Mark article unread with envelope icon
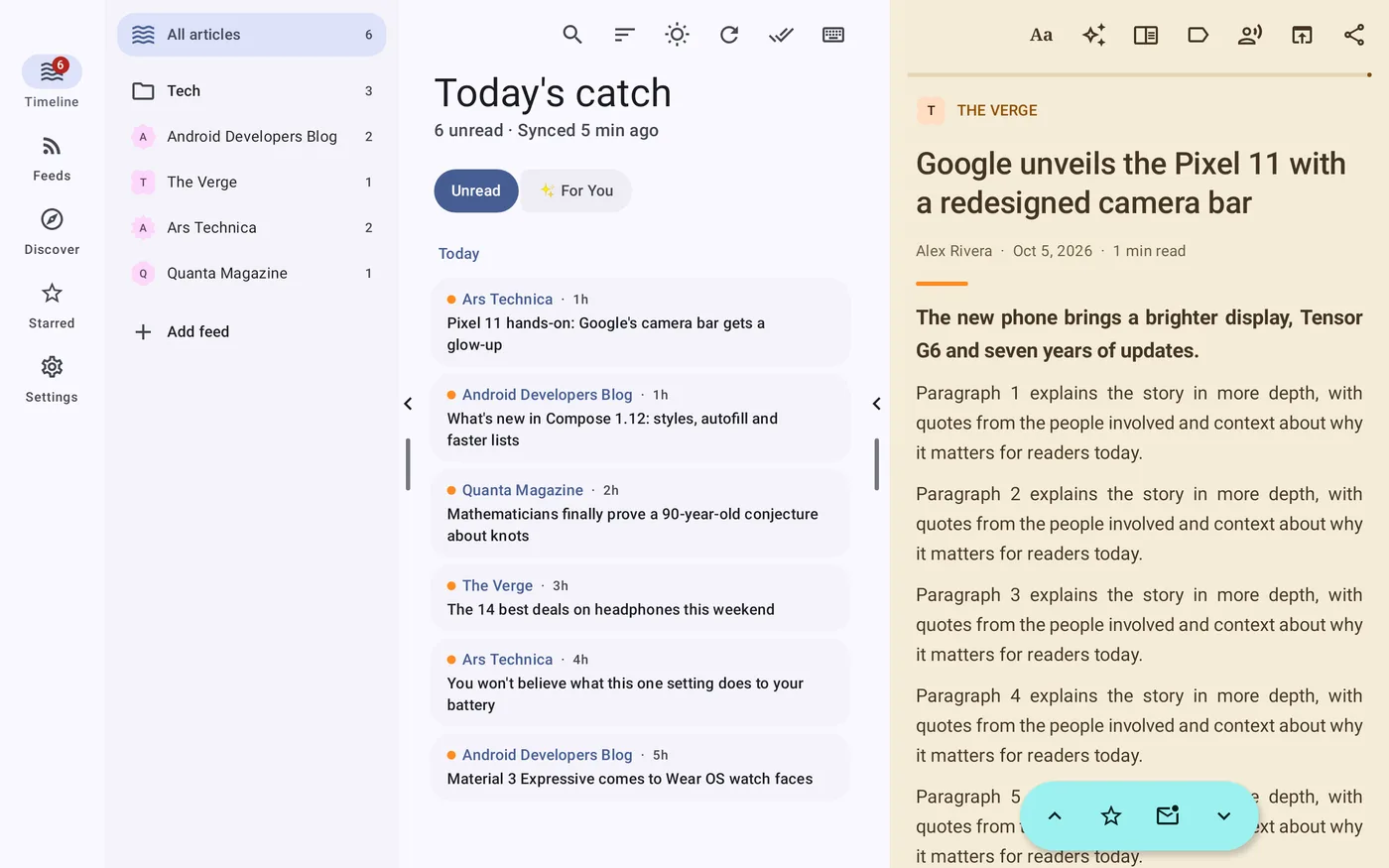Screen dimensions: 1389x868 click(x=1168, y=815)
